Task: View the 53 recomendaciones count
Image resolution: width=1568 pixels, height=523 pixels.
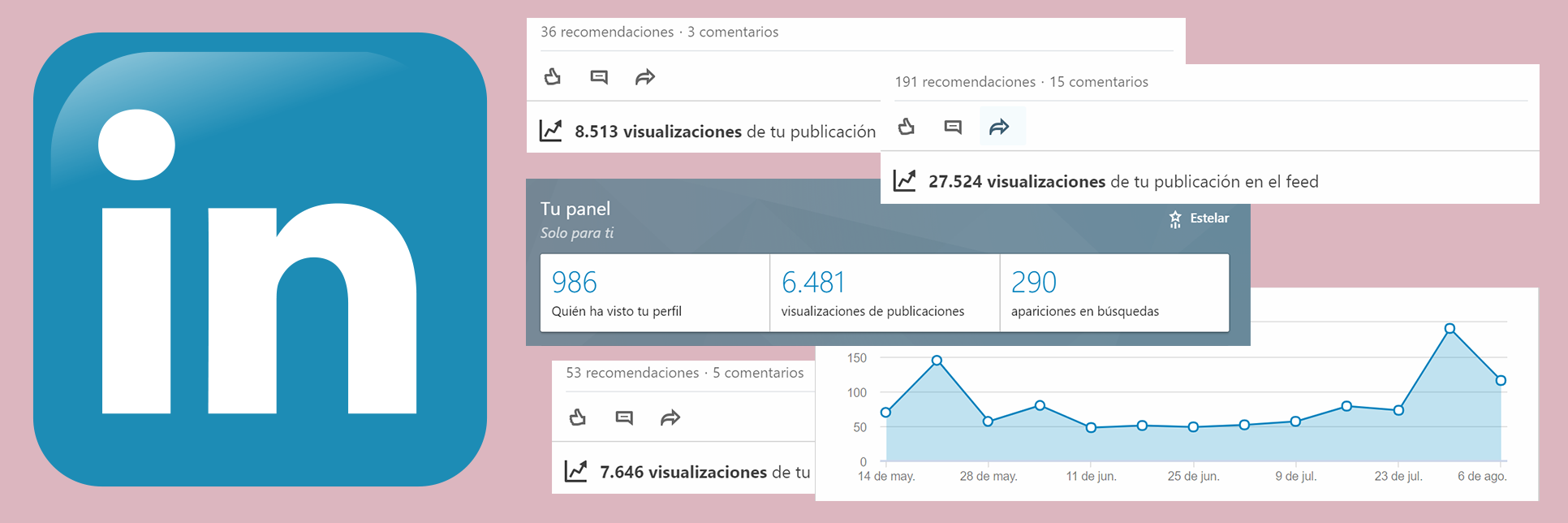Action: tap(632, 373)
